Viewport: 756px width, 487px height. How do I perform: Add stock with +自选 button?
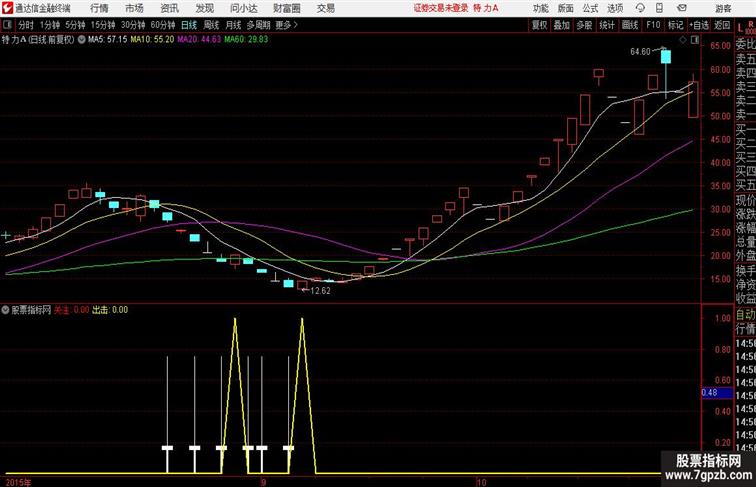point(699,25)
